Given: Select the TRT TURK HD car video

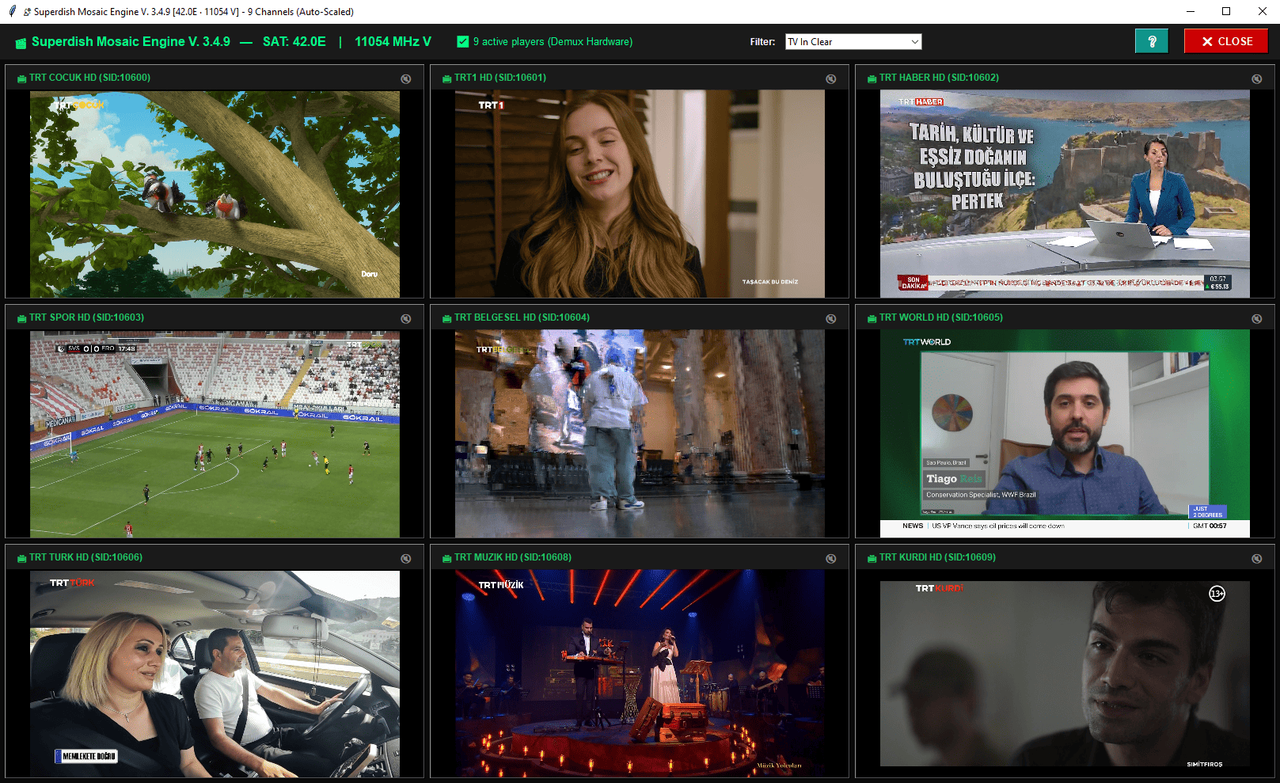Looking at the screenshot, I should 215,674.
